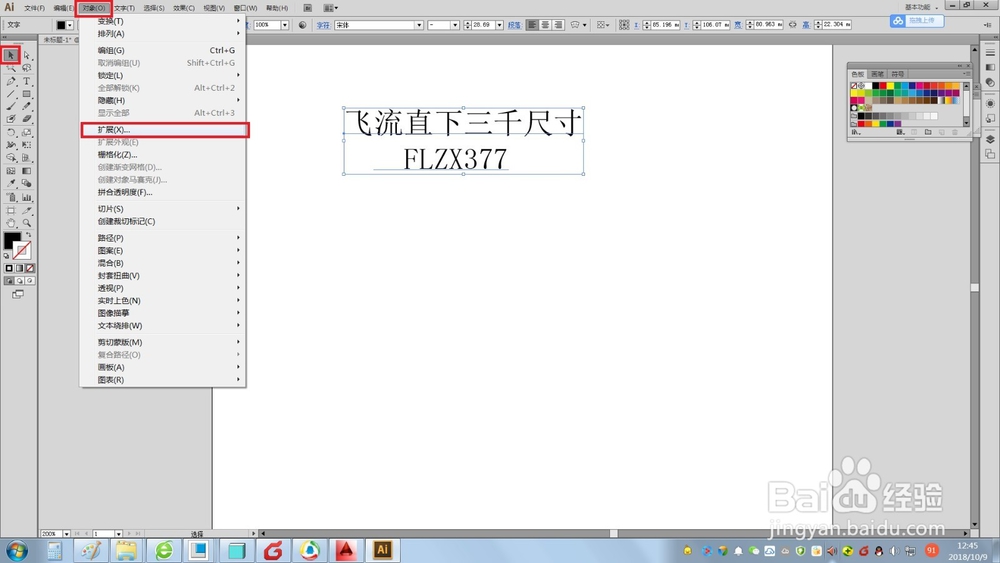Open the 基本功能 workspace switcher
Screen dimensions: 1000x563
[x=921, y=7]
